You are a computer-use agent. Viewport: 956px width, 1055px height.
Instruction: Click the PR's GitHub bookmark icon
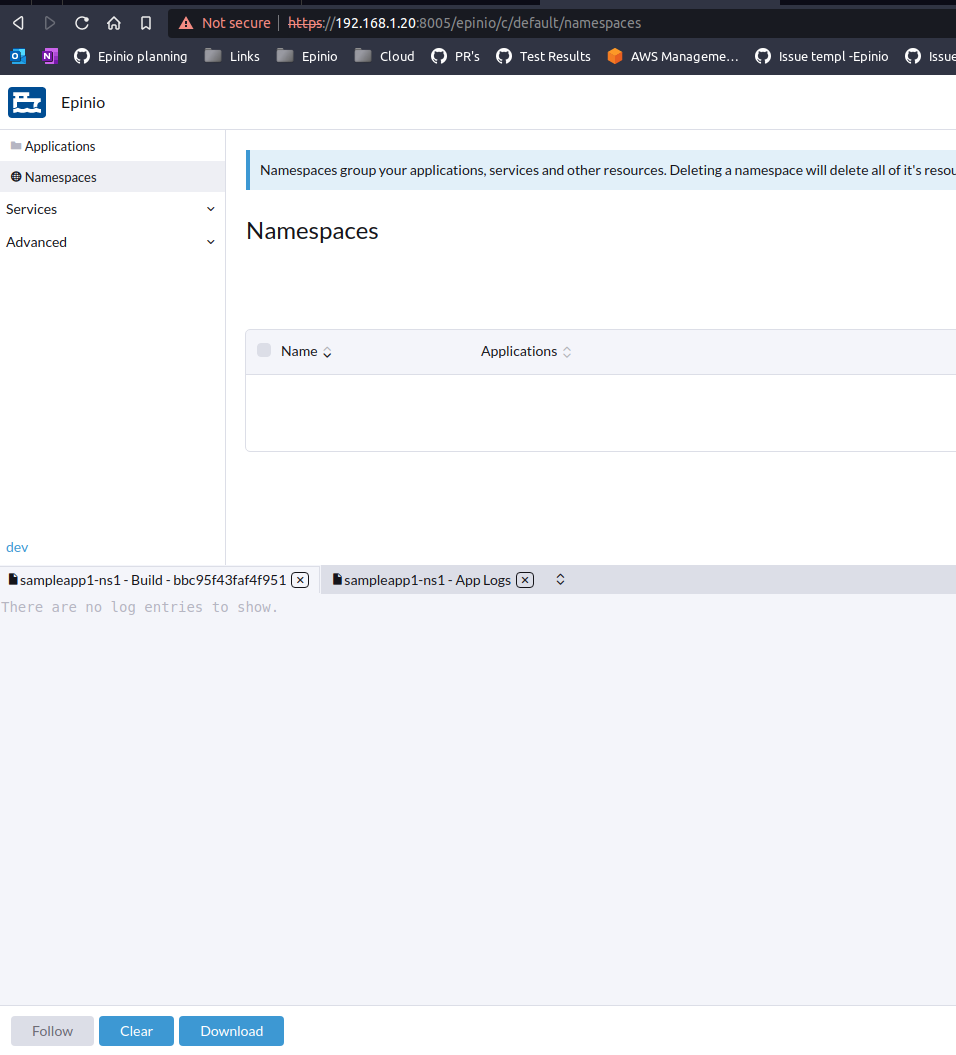[x=434, y=56]
